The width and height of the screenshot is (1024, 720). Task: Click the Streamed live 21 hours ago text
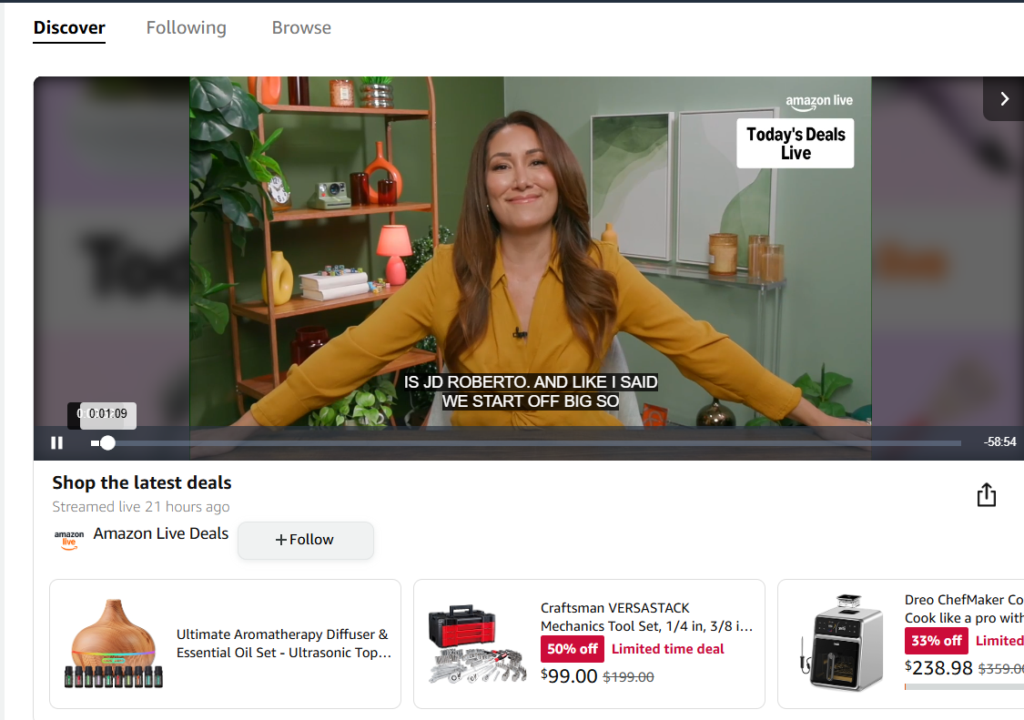click(x=141, y=506)
